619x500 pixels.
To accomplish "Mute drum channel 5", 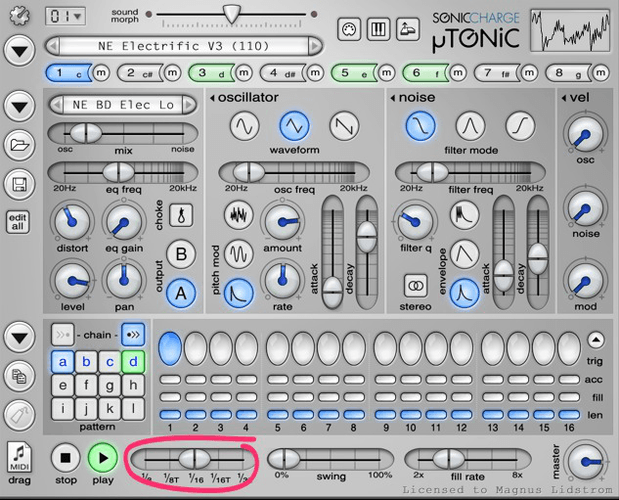I will 386,73.
